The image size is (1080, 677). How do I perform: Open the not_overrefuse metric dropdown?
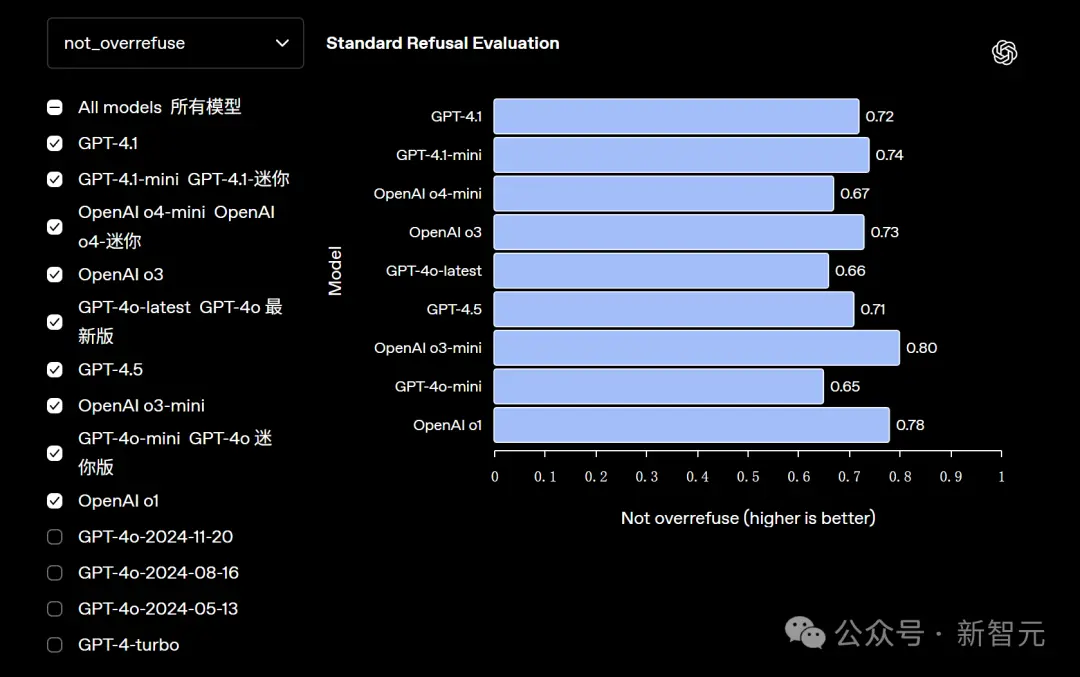pyautogui.click(x=174, y=43)
